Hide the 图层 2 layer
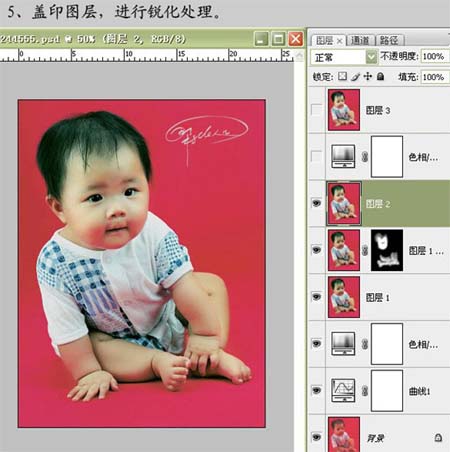Image resolution: width=450 pixels, height=452 pixels. (316, 203)
